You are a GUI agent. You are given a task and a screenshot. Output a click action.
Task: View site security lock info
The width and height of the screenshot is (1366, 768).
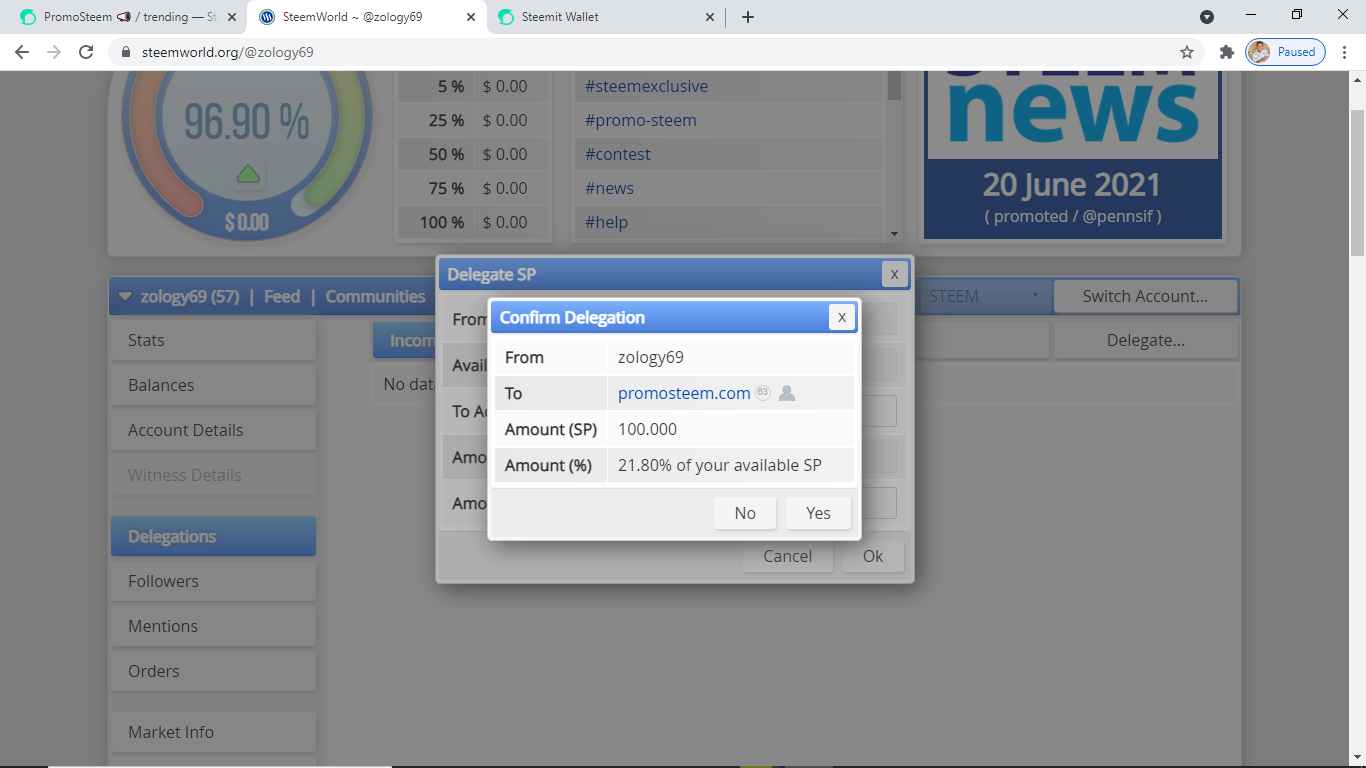point(125,52)
